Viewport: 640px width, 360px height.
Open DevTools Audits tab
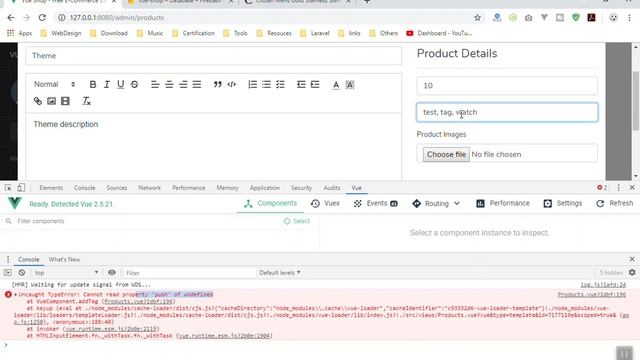click(x=332, y=188)
